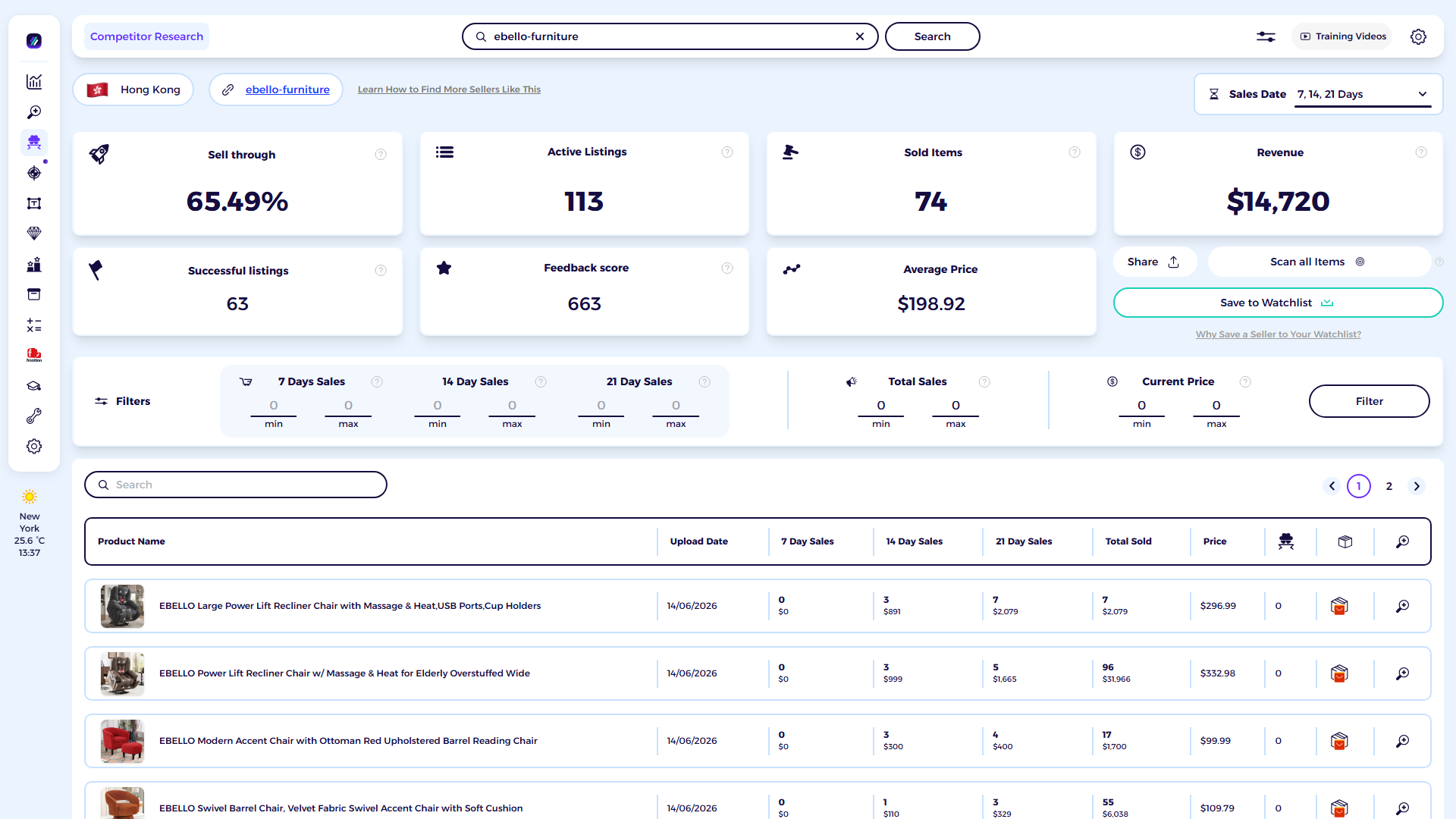The width and height of the screenshot is (1456, 819).
Task: Open the graduation cap academy sidebar icon
Action: [34, 386]
